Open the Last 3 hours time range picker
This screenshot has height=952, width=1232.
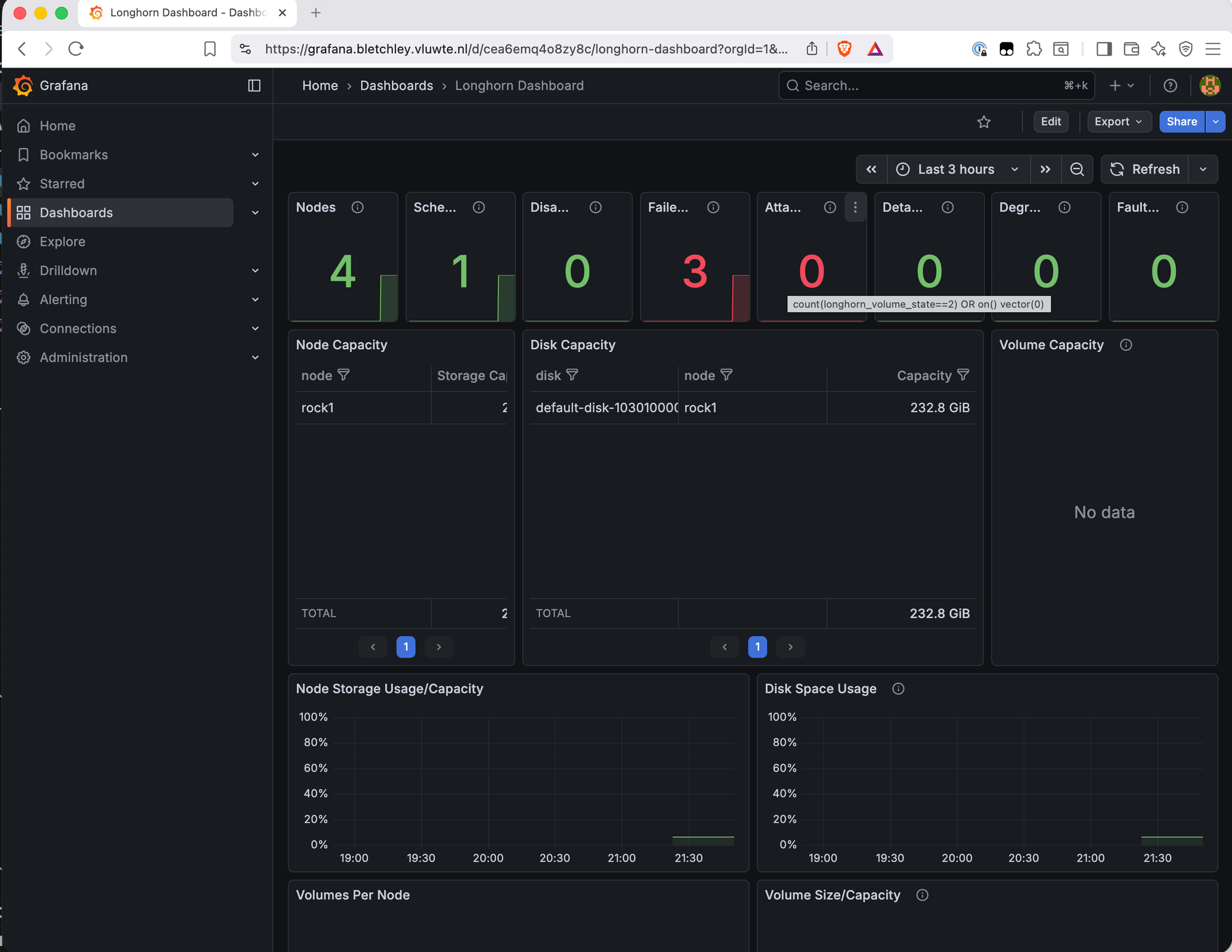pyautogui.click(x=955, y=169)
